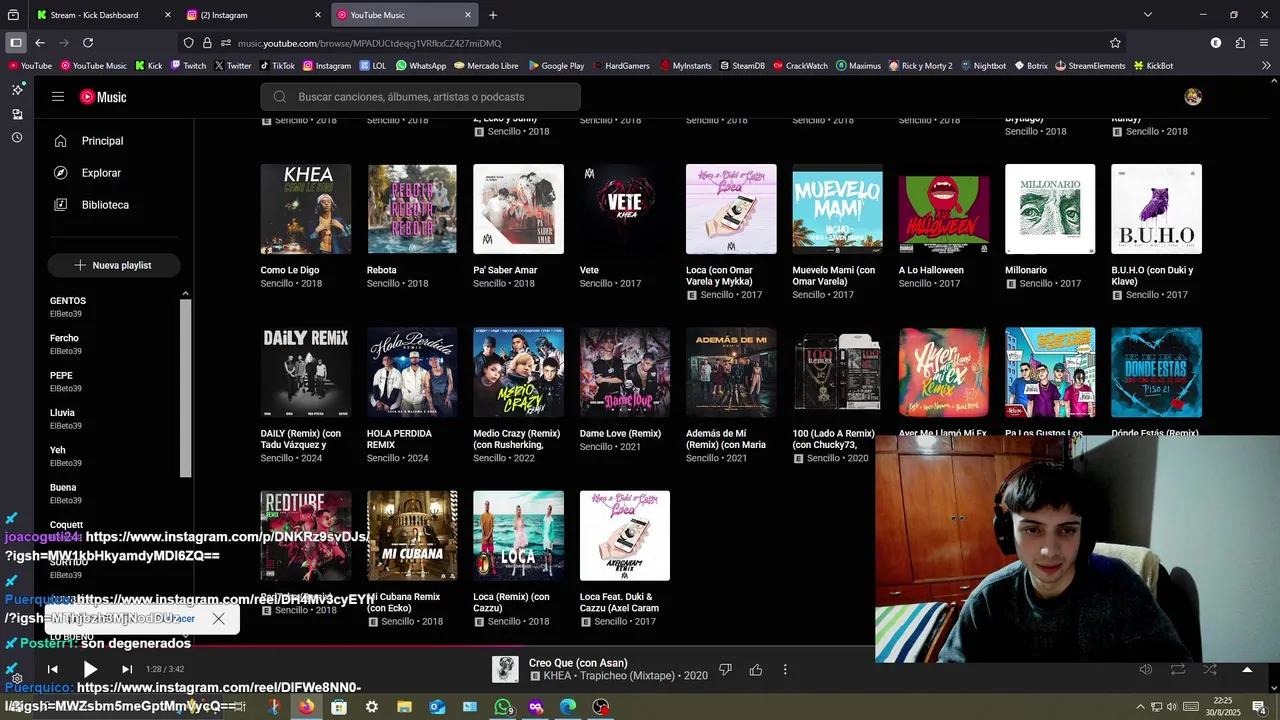Screen dimensions: 1280x720
Task: Like the song Creo Que
Action: click(756, 669)
